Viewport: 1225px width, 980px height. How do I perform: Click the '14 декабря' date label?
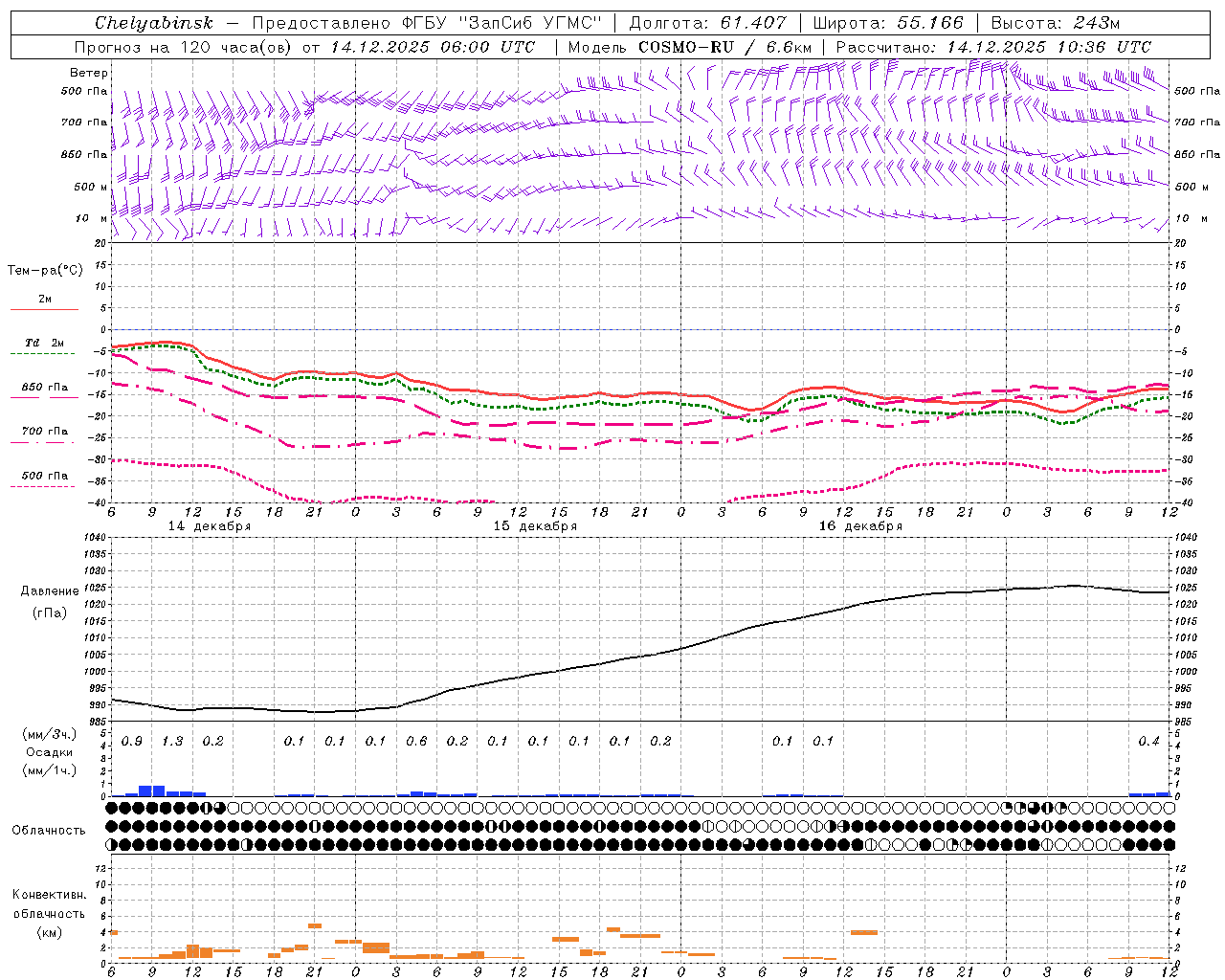pyautogui.click(x=210, y=526)
